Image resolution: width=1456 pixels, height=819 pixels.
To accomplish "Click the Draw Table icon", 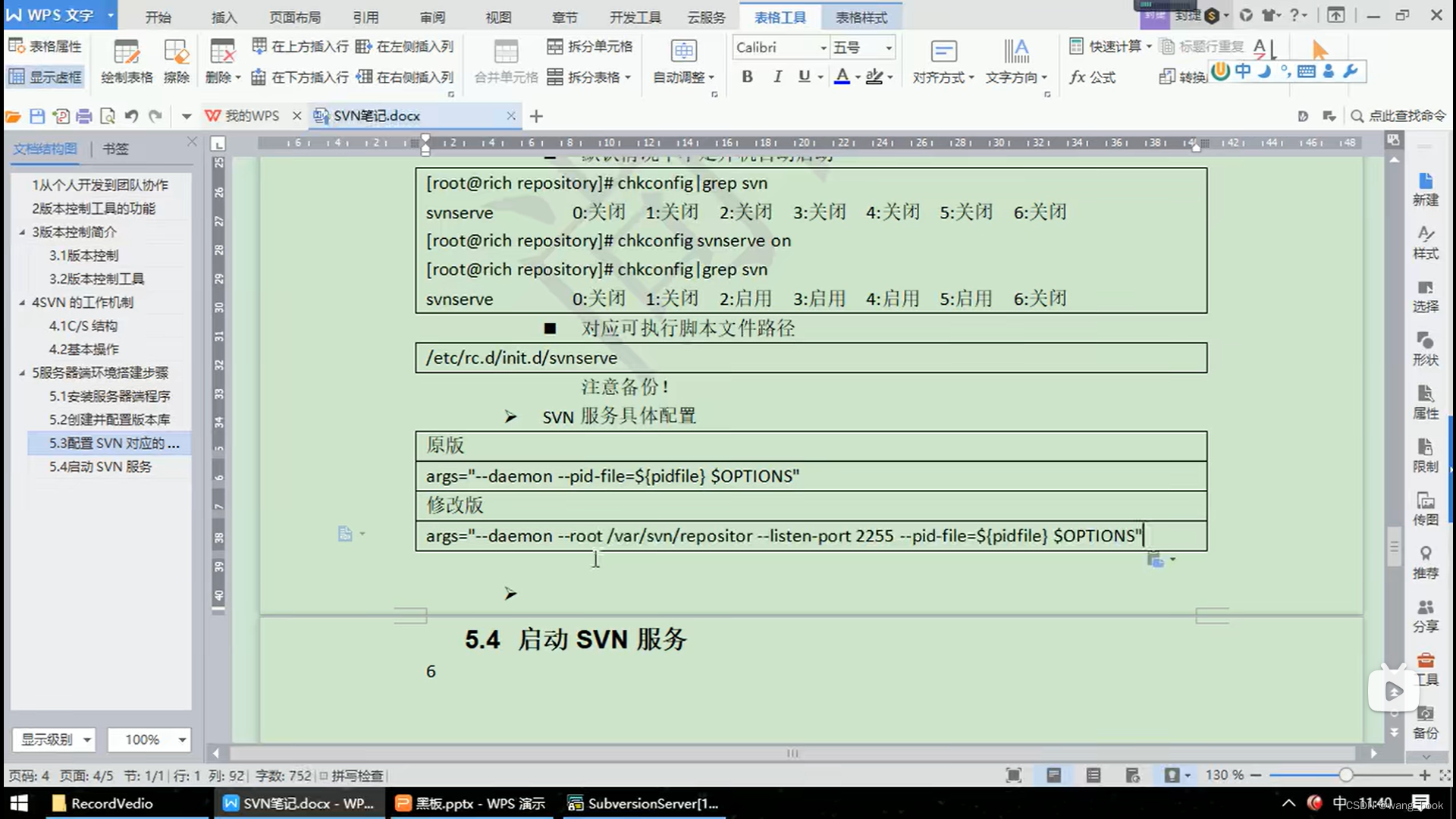I will tap(126, 53).
